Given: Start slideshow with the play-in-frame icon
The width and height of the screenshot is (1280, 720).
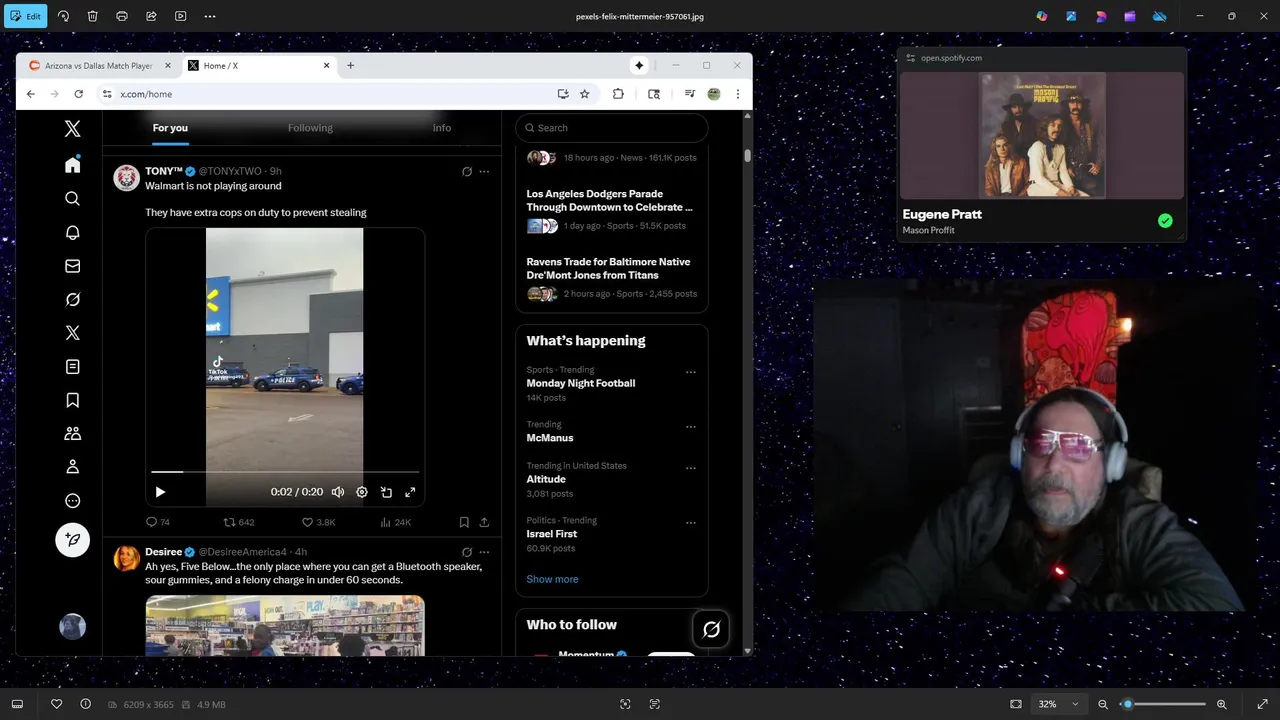Looking at the screenshot, I should point(180,16).
